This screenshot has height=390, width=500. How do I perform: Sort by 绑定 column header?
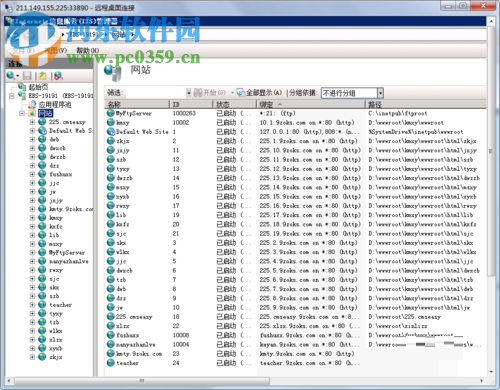tap(311, 104)
